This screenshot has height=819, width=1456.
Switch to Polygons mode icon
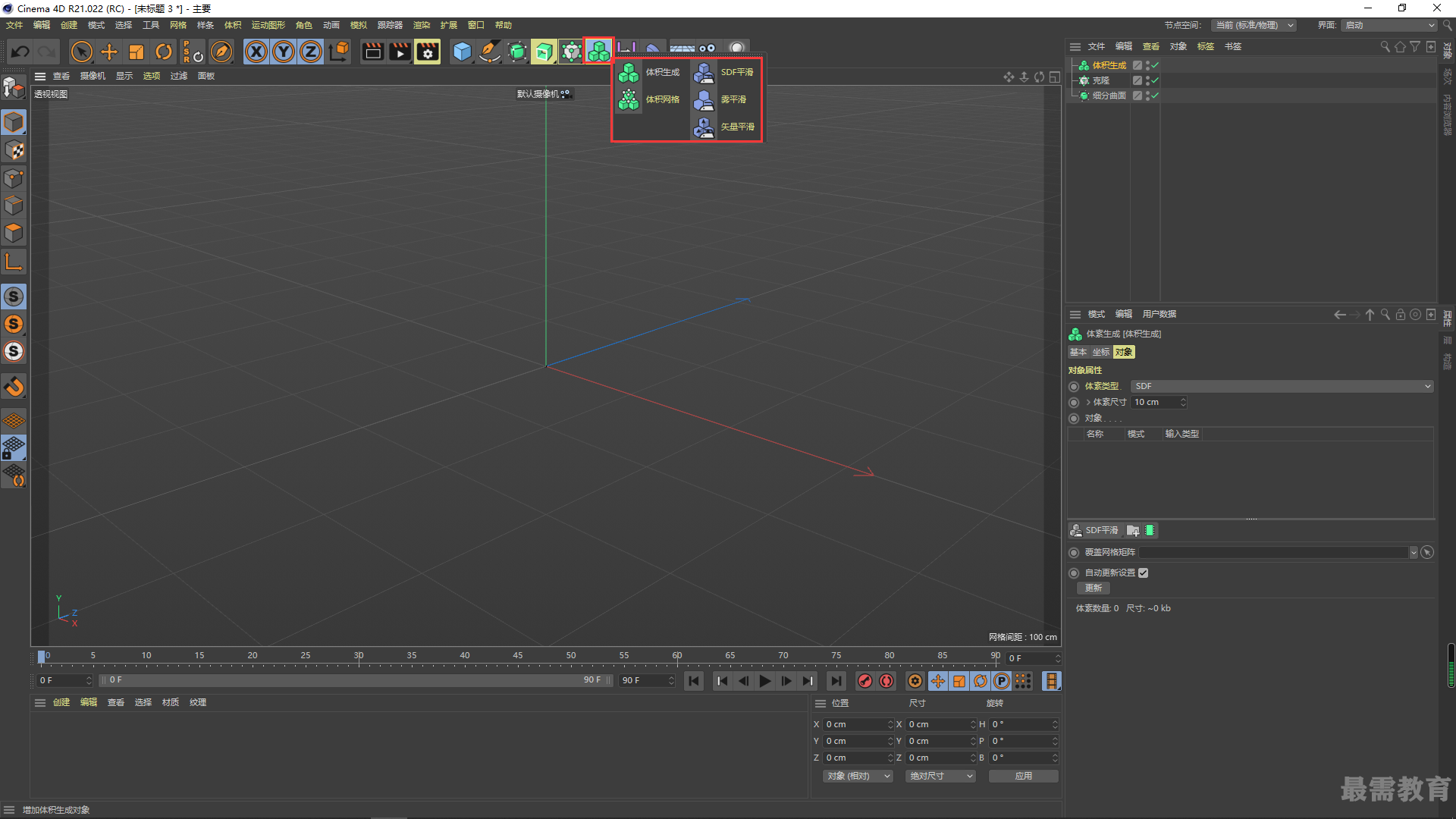pos(14,233)
